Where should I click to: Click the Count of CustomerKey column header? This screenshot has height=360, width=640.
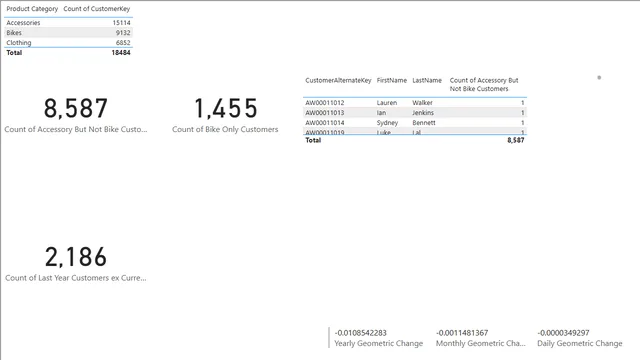[97, 9]
